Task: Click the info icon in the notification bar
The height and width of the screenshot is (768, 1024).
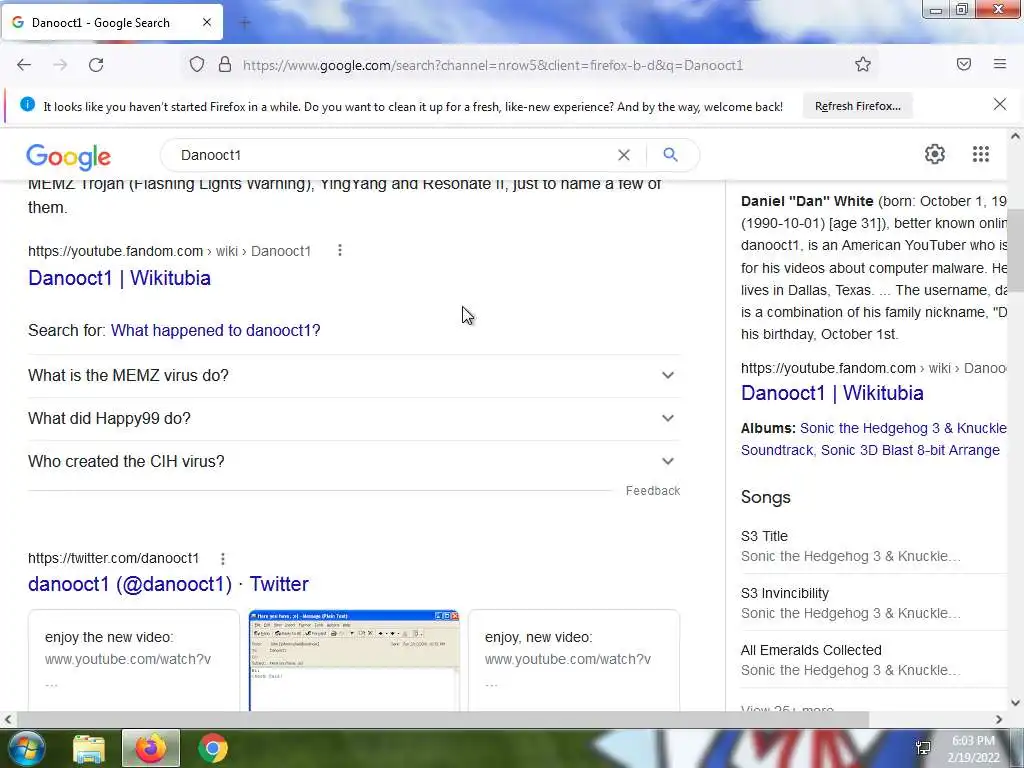Action: click(x=27, y=104)
